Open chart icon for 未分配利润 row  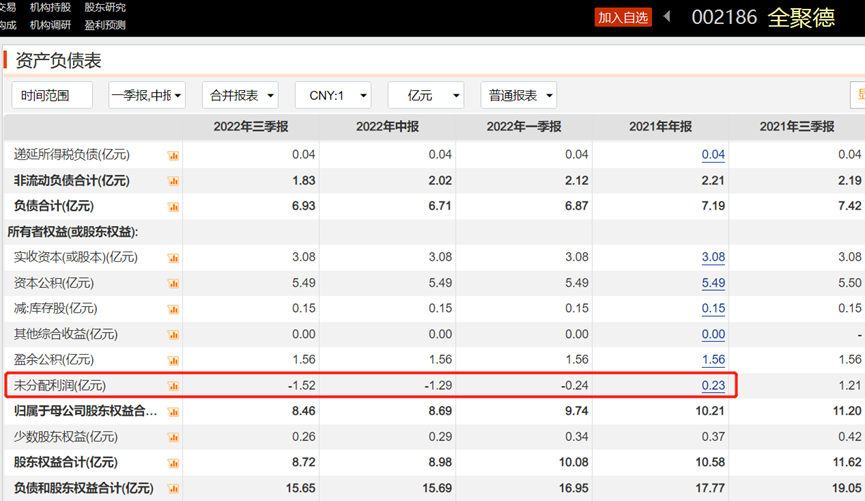[x=173, y=386]
